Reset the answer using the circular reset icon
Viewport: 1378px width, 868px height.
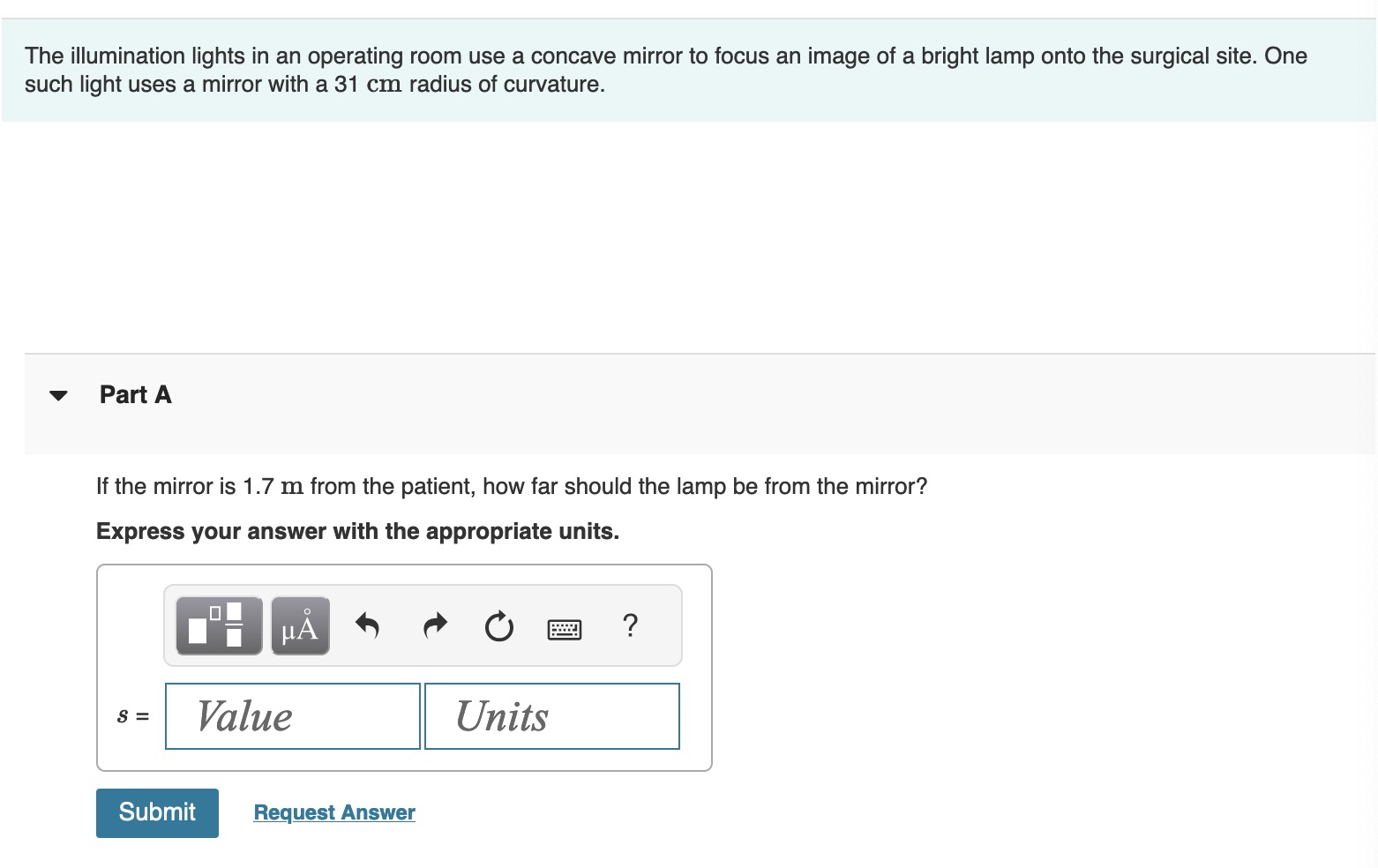[498, 625]
